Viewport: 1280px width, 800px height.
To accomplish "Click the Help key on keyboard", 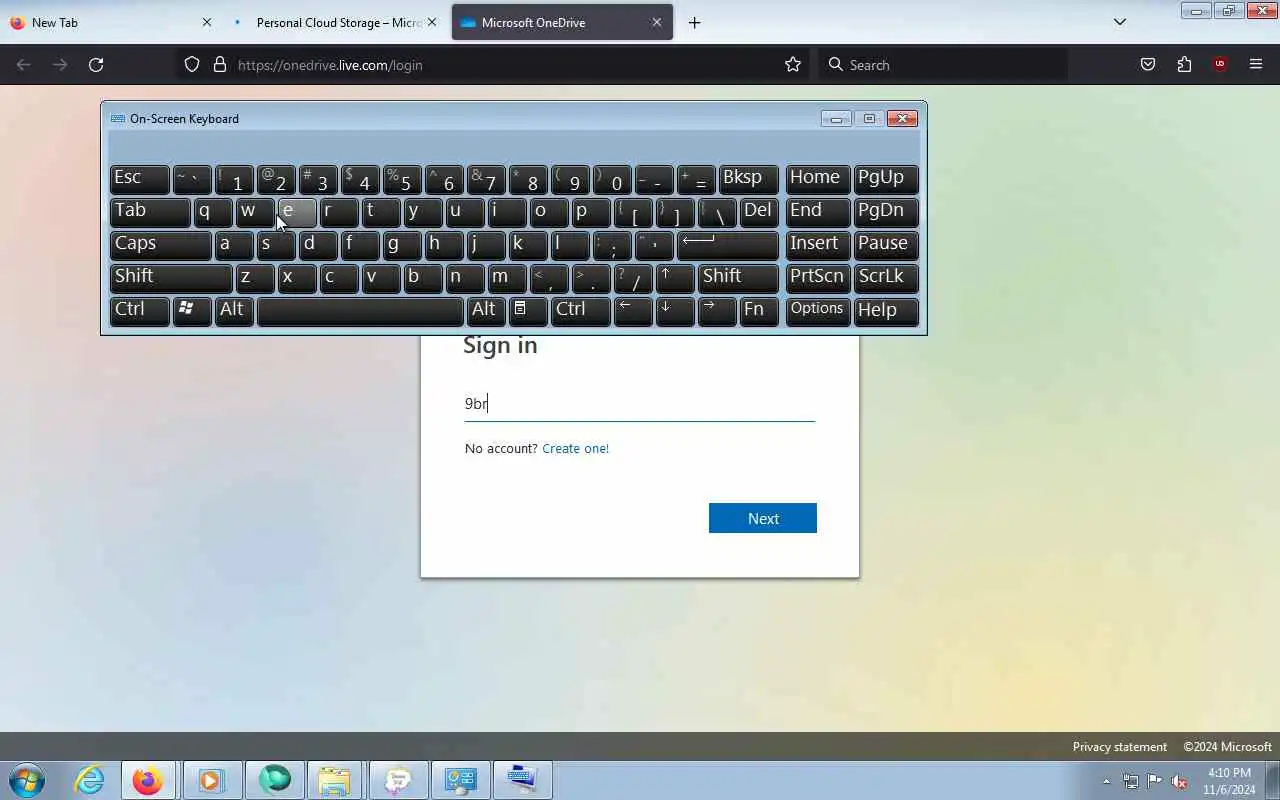I will (x=886, y=310).
